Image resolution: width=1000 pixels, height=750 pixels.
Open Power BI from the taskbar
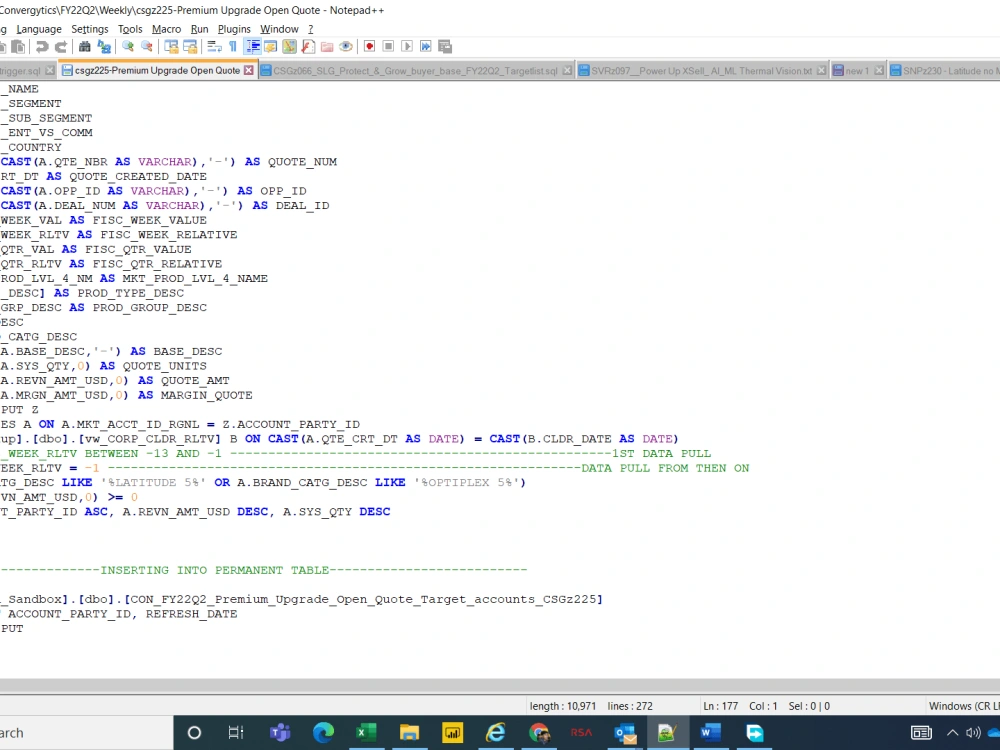[x=452, y=733]
